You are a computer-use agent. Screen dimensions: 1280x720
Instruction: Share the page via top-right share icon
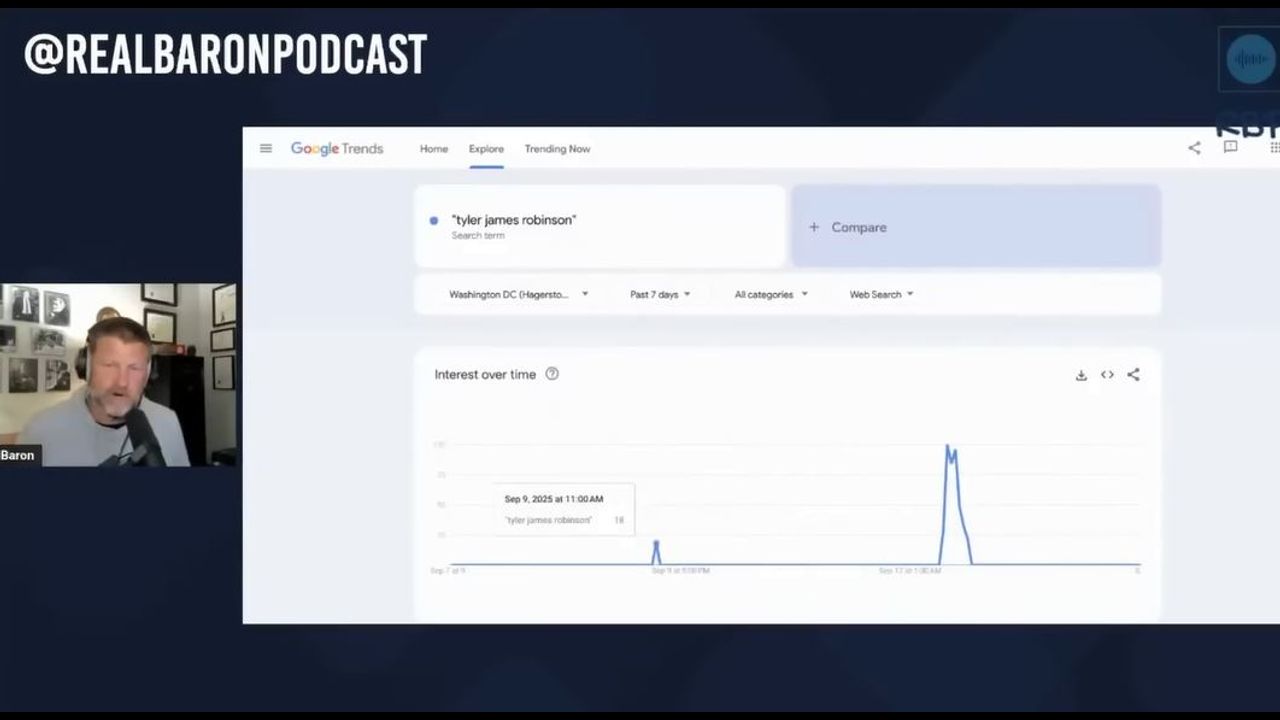coord(1194,148)
